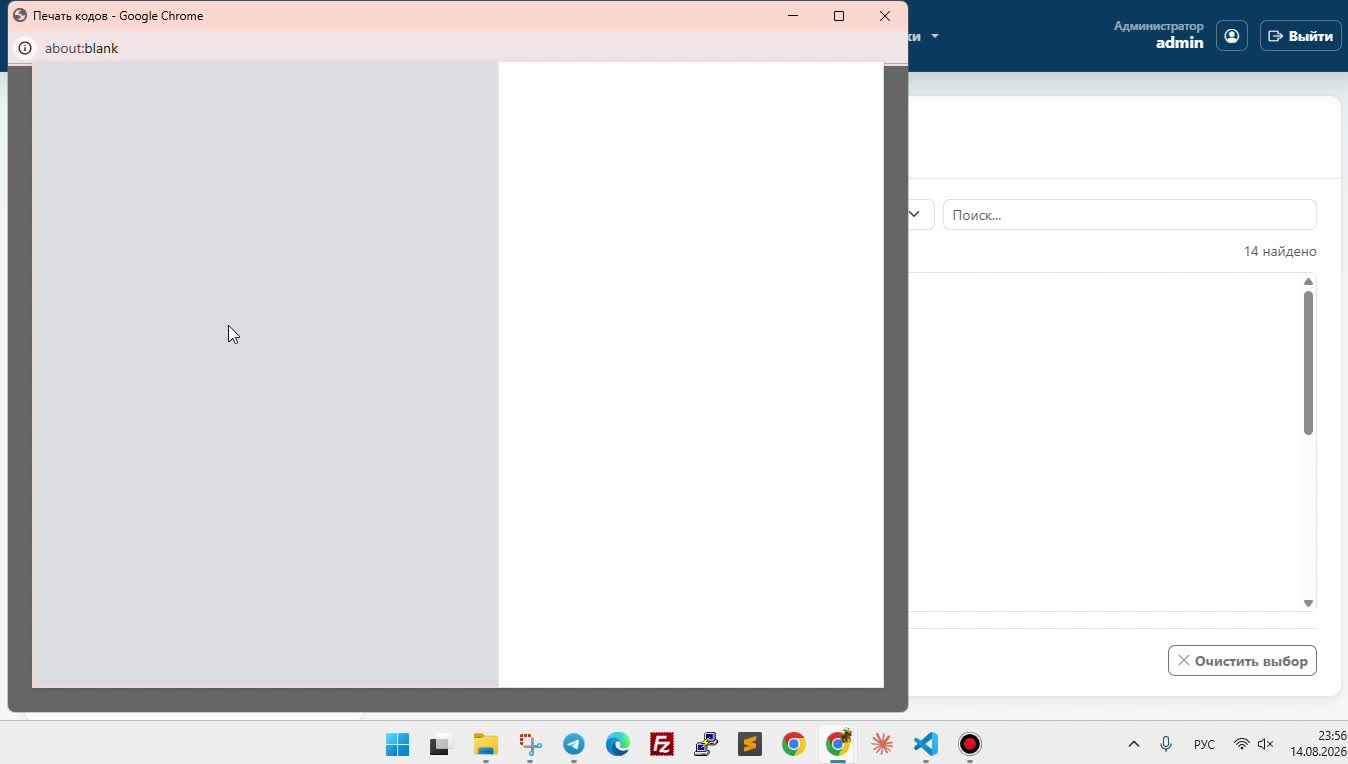
Task: Toggle the volume mute icon in tray
Action: (x=1265, y=744)
